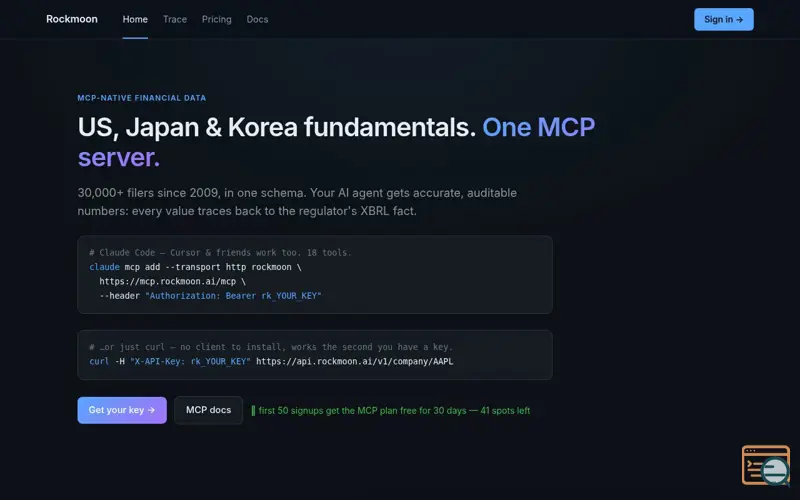Image resolution: width=800 pixels, height=500 pixels.
Task: Click the api.rockmoon.ai company AAPL URL
Action: coord(355,361)
